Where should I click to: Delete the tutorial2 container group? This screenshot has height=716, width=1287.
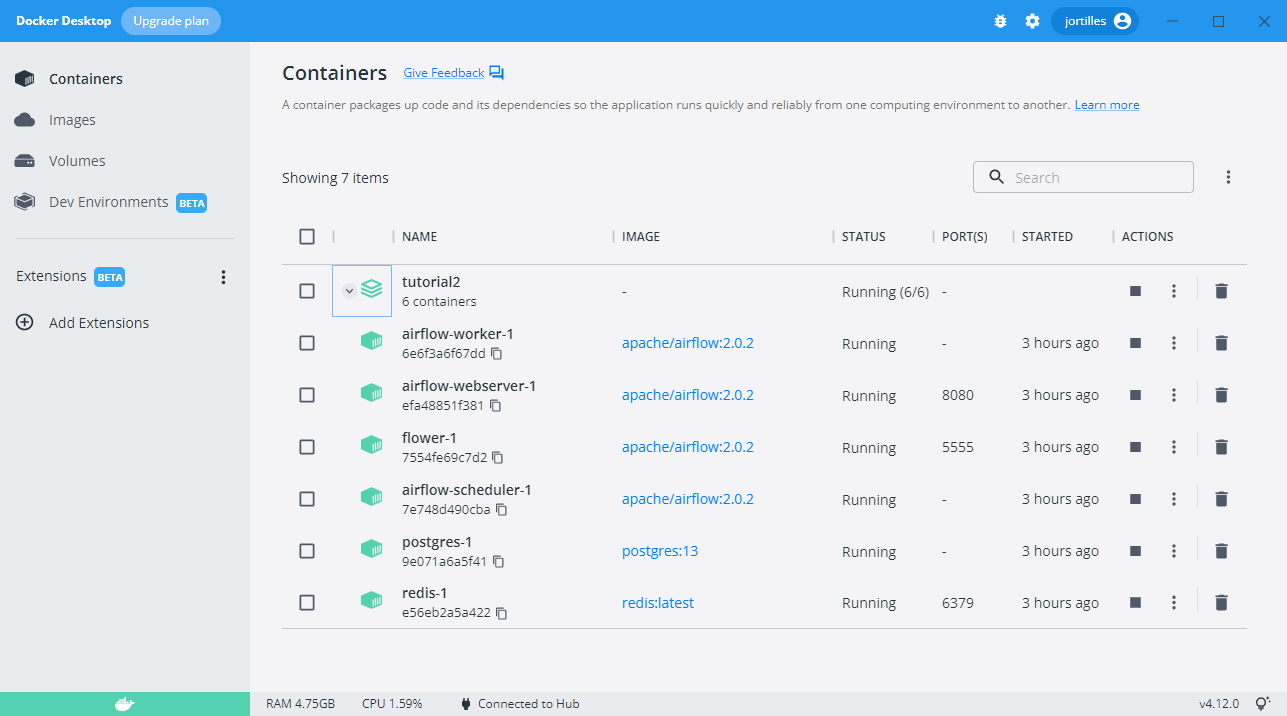tap(1221, 291)
